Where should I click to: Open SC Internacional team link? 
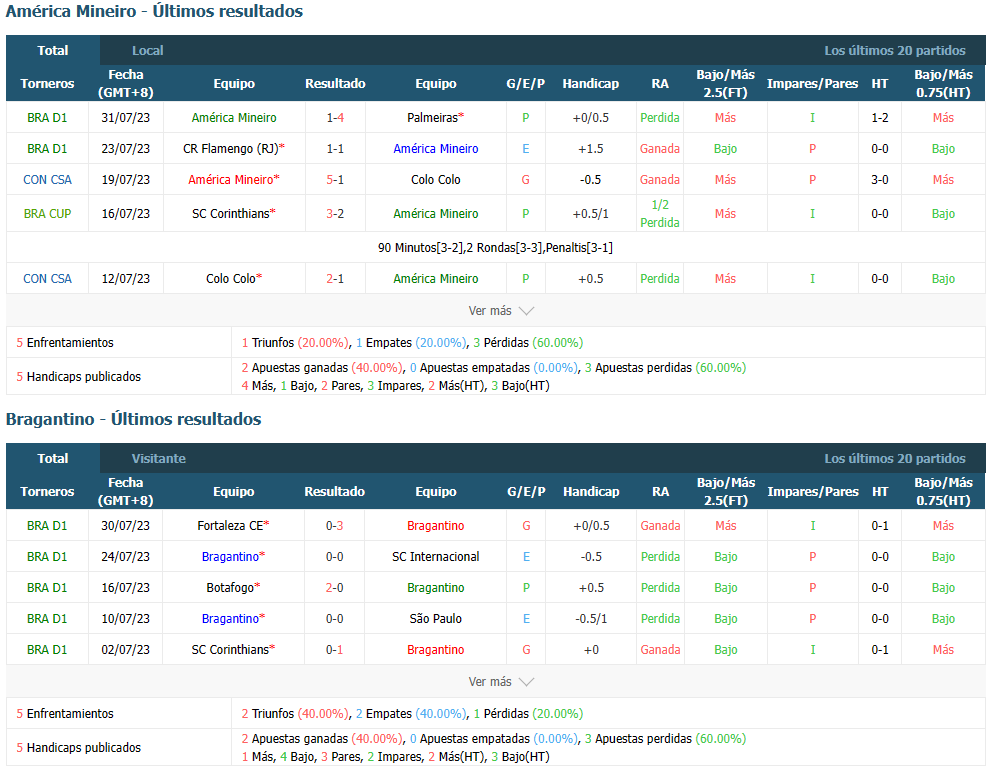point(436,556)
